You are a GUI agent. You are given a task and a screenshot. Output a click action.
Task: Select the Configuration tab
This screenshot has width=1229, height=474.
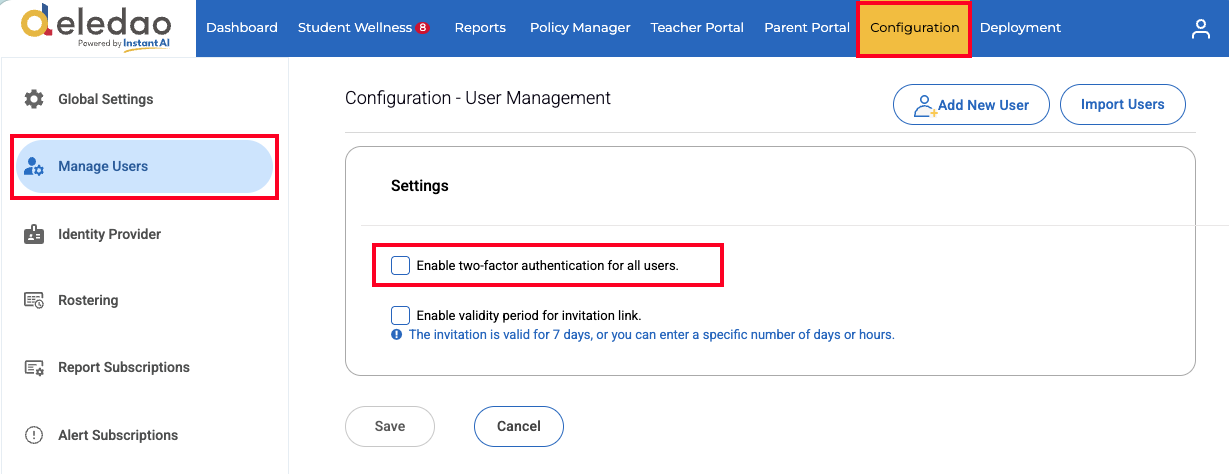[x=915, y=28]
